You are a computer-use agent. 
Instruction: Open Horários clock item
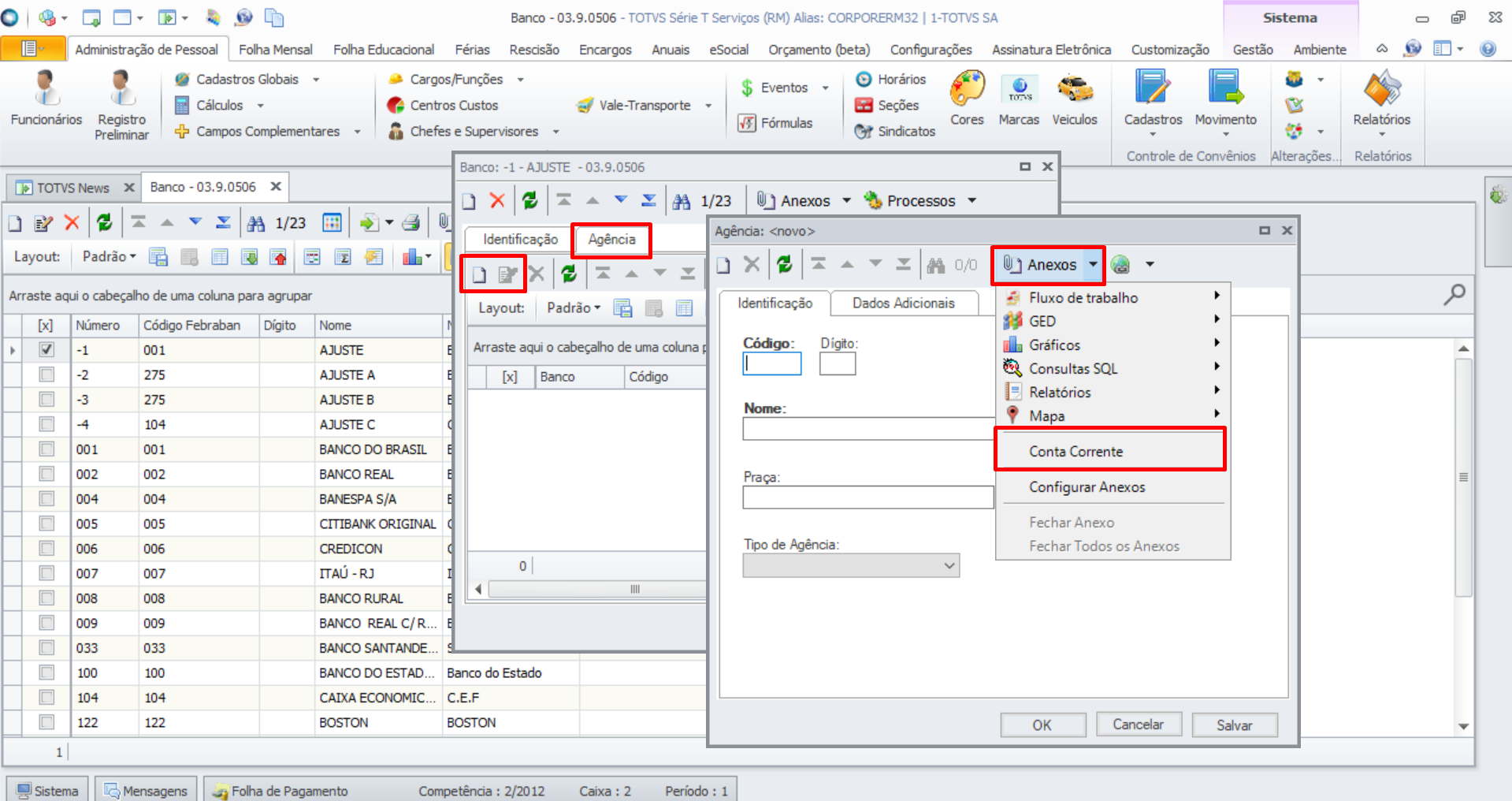pos(891,79)
